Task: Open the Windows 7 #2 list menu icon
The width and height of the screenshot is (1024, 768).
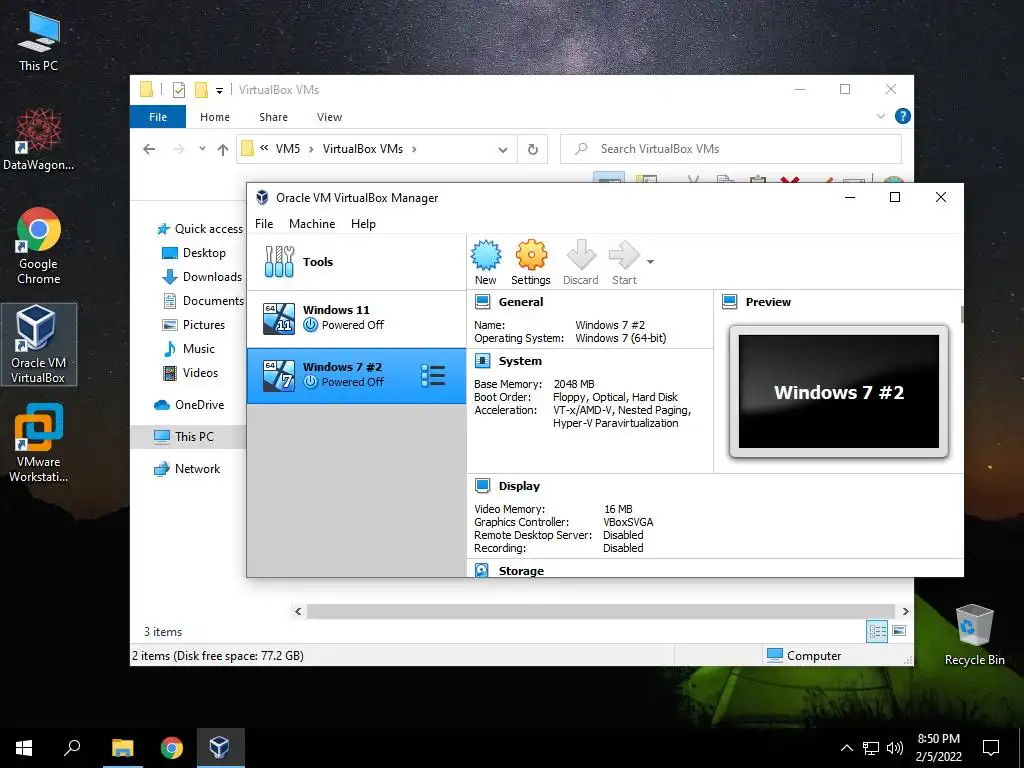Action: click(x=433, y=376)
